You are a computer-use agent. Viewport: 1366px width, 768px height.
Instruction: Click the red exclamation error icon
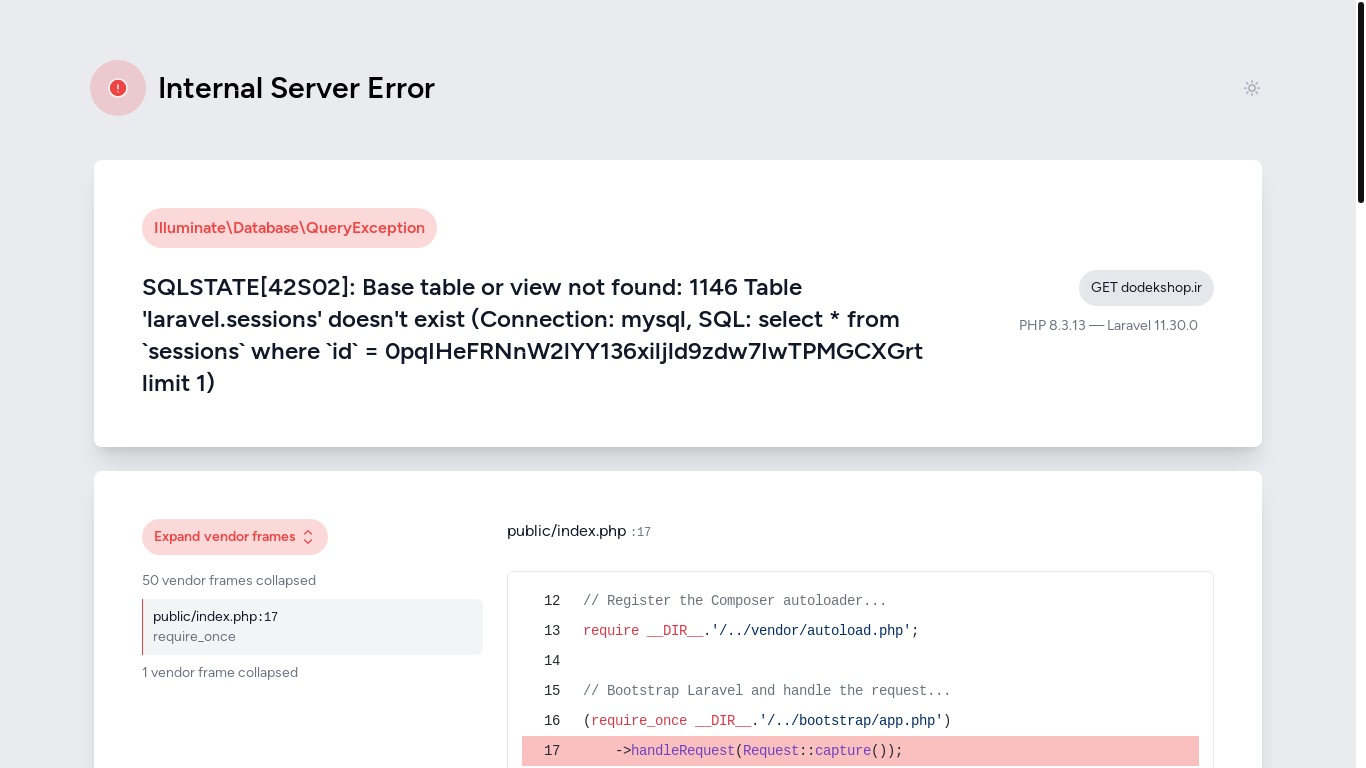point(118,88)
